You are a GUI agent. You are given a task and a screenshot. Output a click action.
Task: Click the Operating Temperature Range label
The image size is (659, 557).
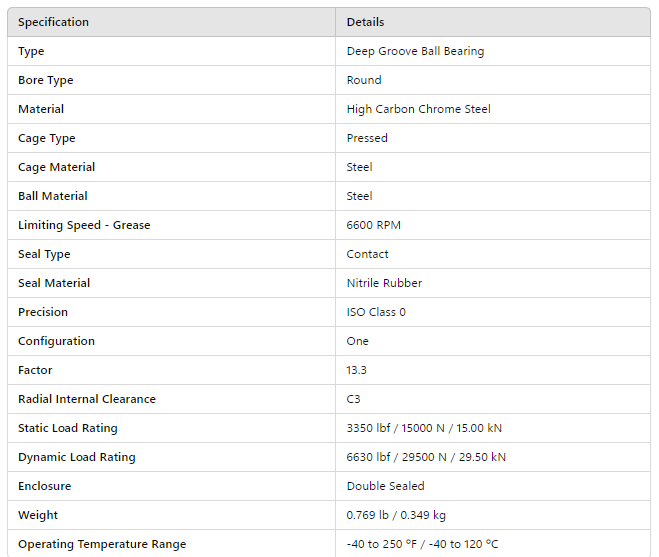pyautogui.click(x=102, y=544)
